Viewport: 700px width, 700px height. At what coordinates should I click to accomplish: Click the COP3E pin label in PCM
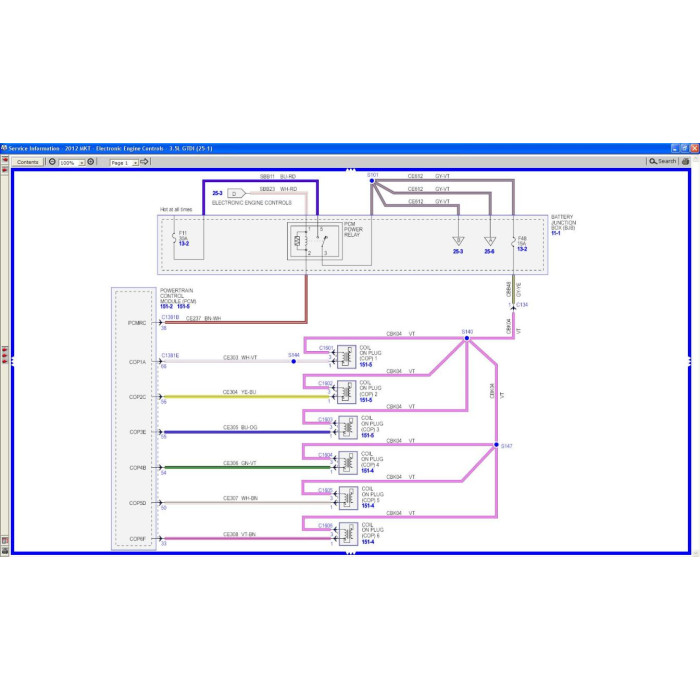point(138,432)
